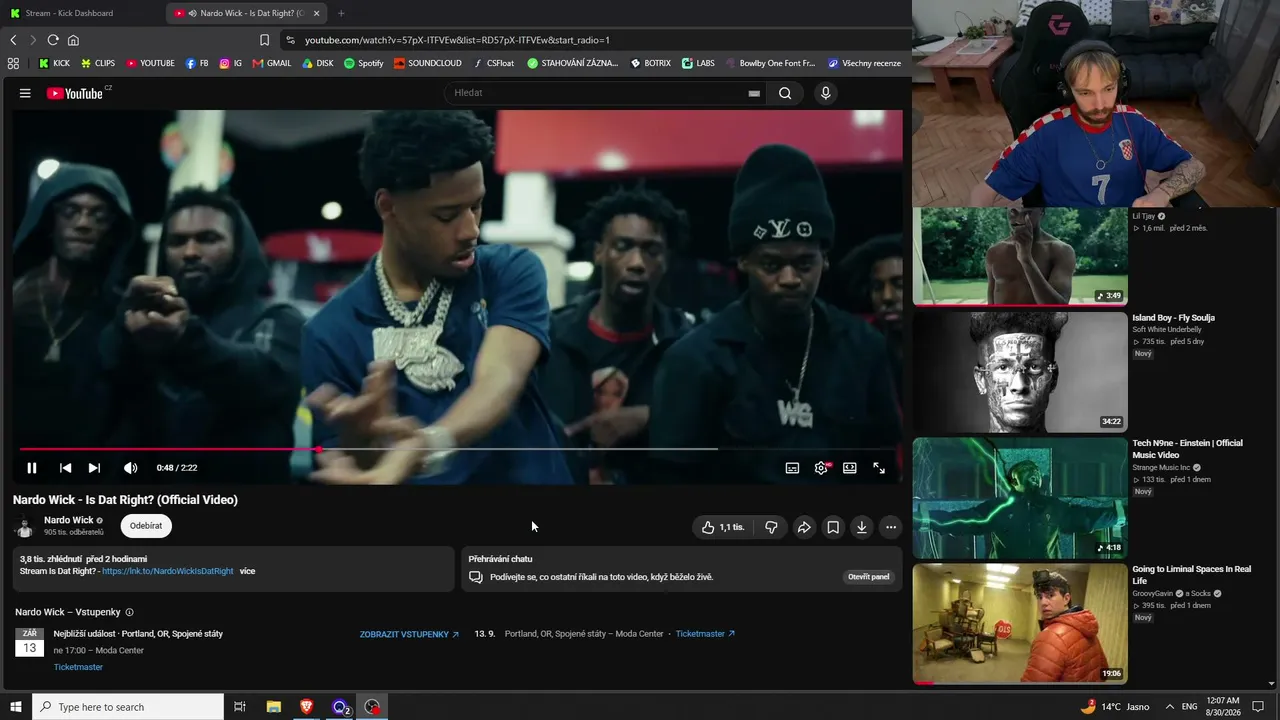Open the Všechny recenze bookmark
The width and height of the screenshot is (1280, 720).
point(864,63)
